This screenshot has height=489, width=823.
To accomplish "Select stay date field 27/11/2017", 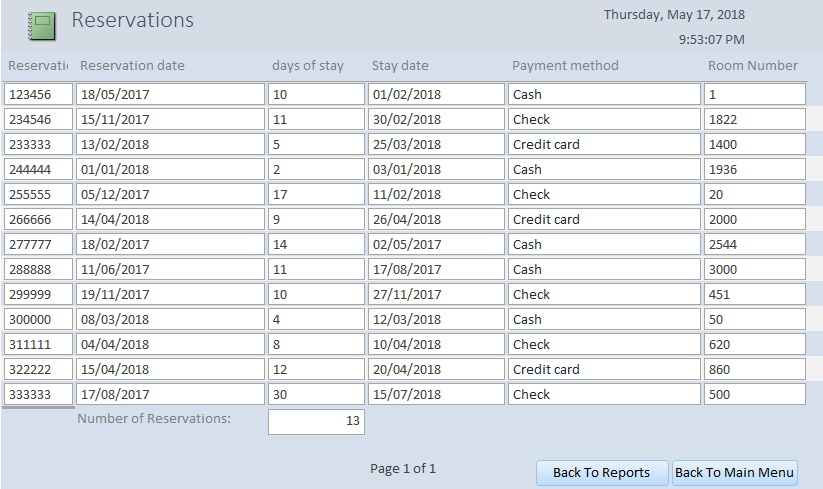I will click(x=436, y=294).
